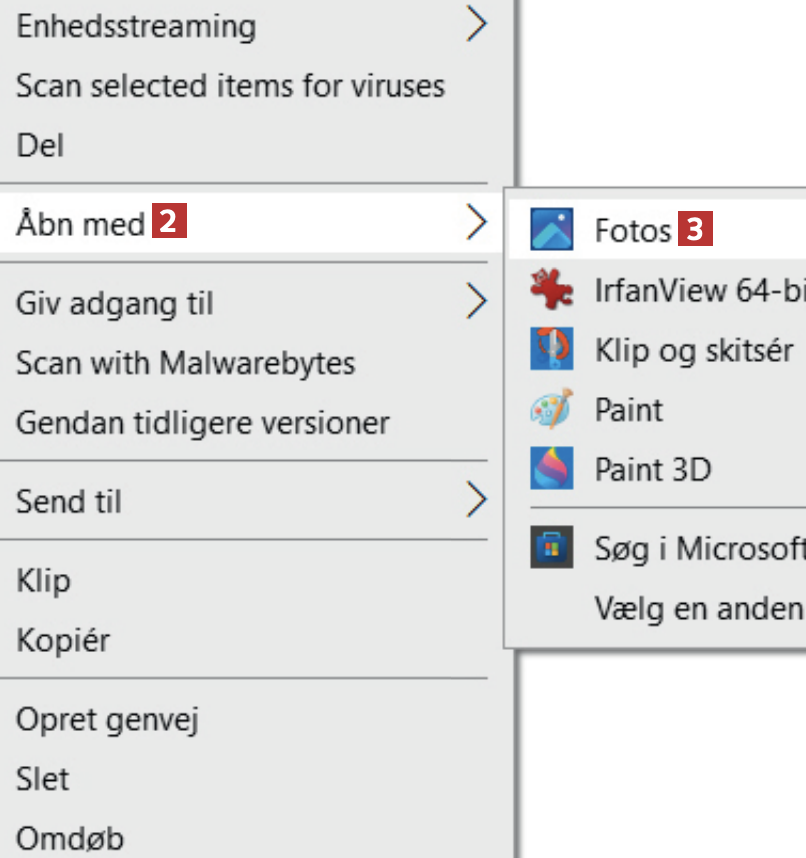Click the Paint palette icon
The width and height of the screenshot is (806, 858).
pos(551,409)
